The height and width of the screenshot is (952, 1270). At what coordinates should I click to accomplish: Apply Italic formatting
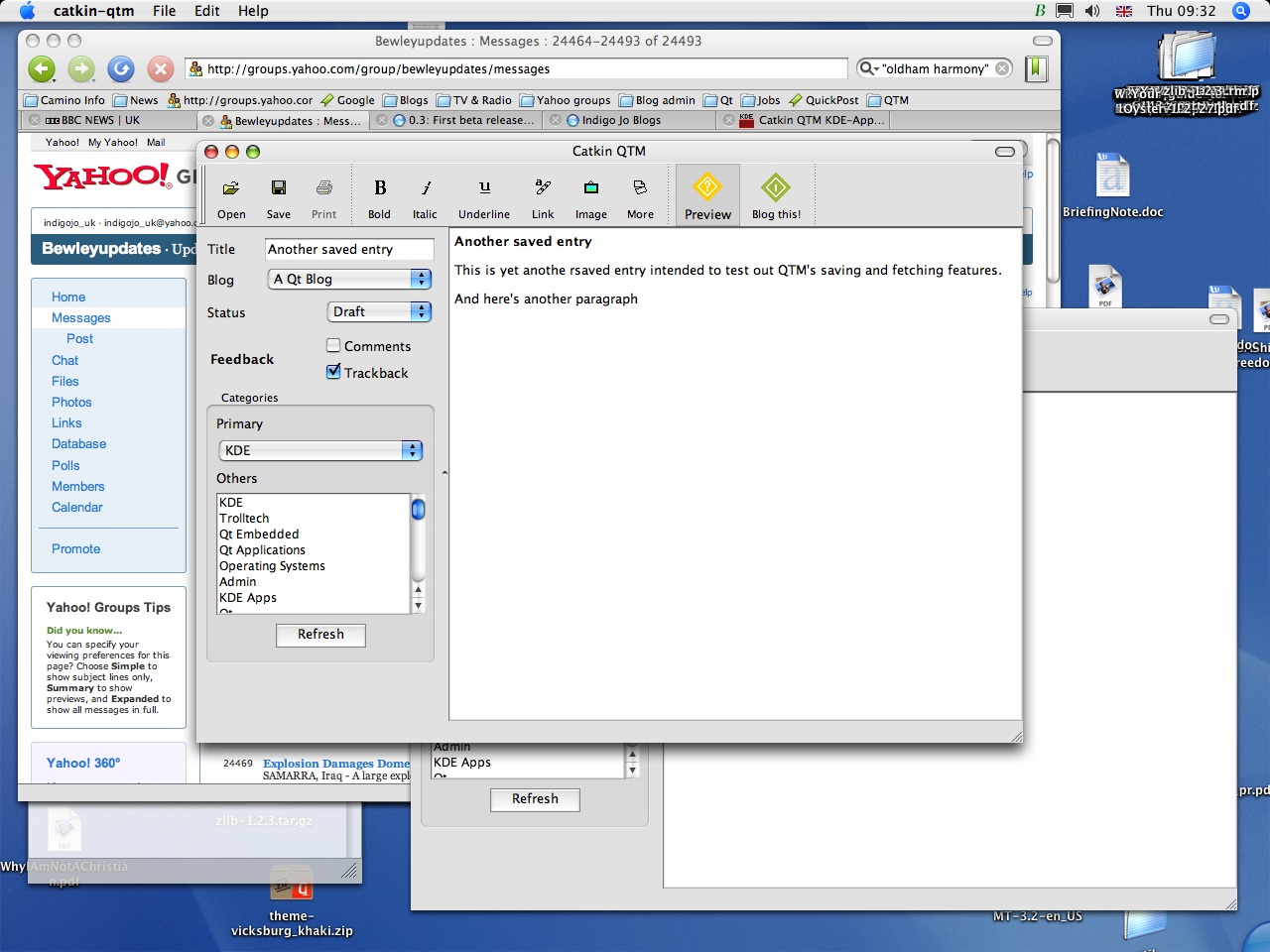tap(425, 196)
